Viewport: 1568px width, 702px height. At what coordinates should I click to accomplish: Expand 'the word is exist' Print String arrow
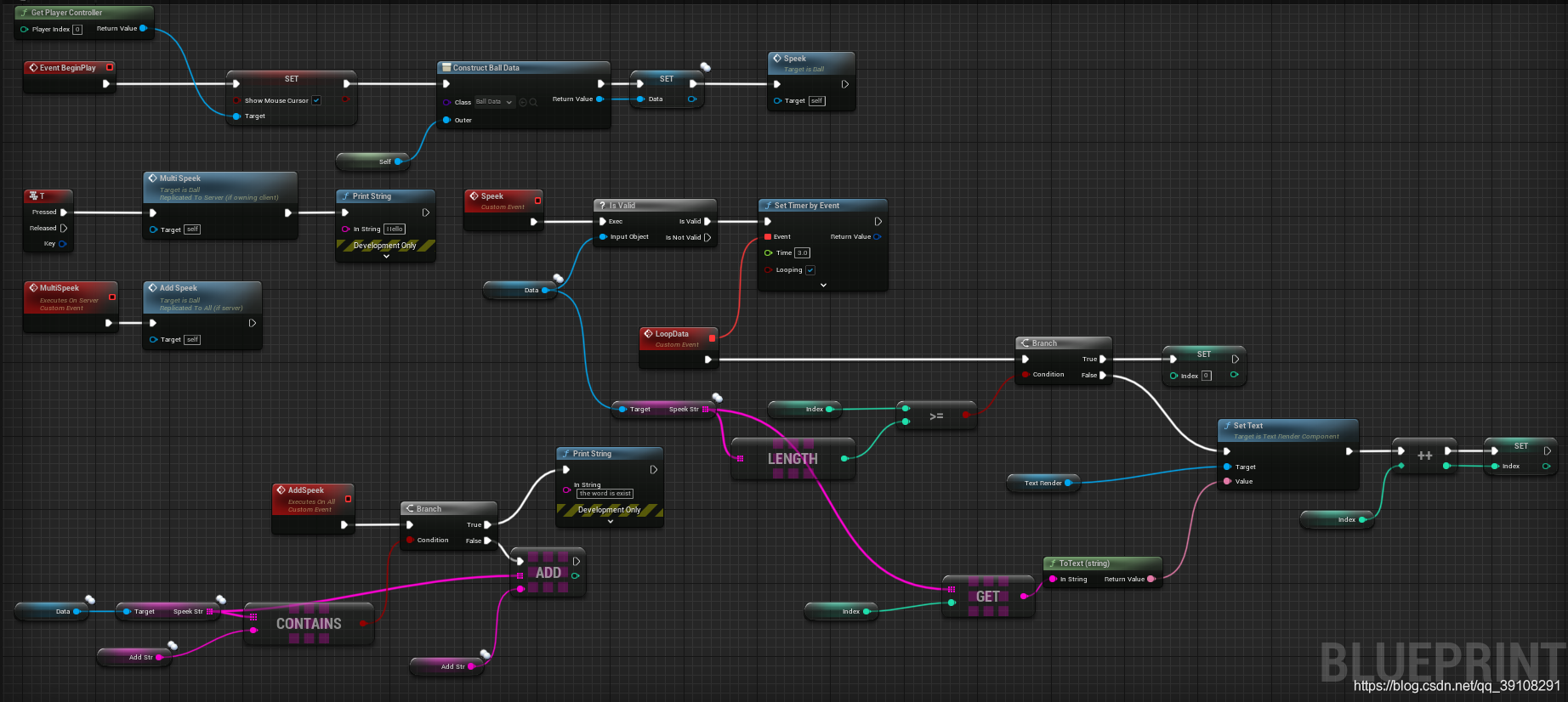click(x=611, y=521)
